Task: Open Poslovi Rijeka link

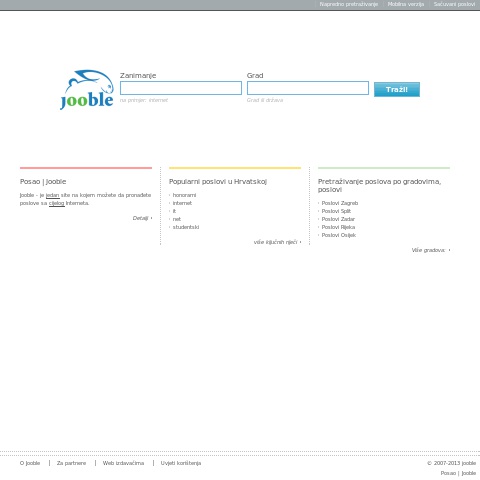Action: coord(338,227)
